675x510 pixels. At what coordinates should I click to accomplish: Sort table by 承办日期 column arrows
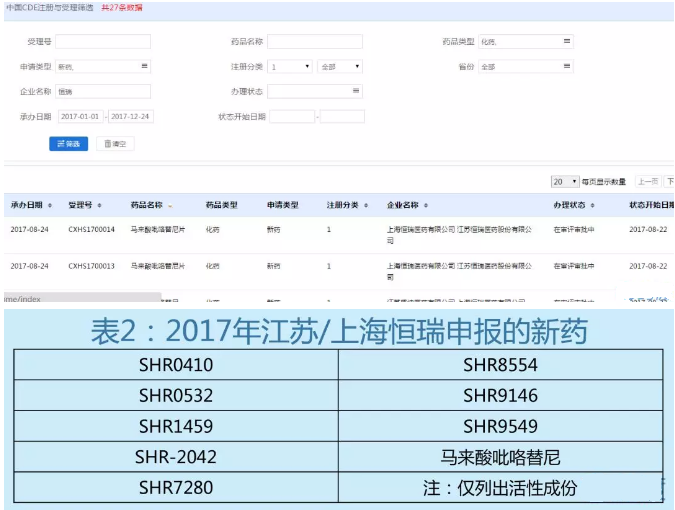(52, 205)
